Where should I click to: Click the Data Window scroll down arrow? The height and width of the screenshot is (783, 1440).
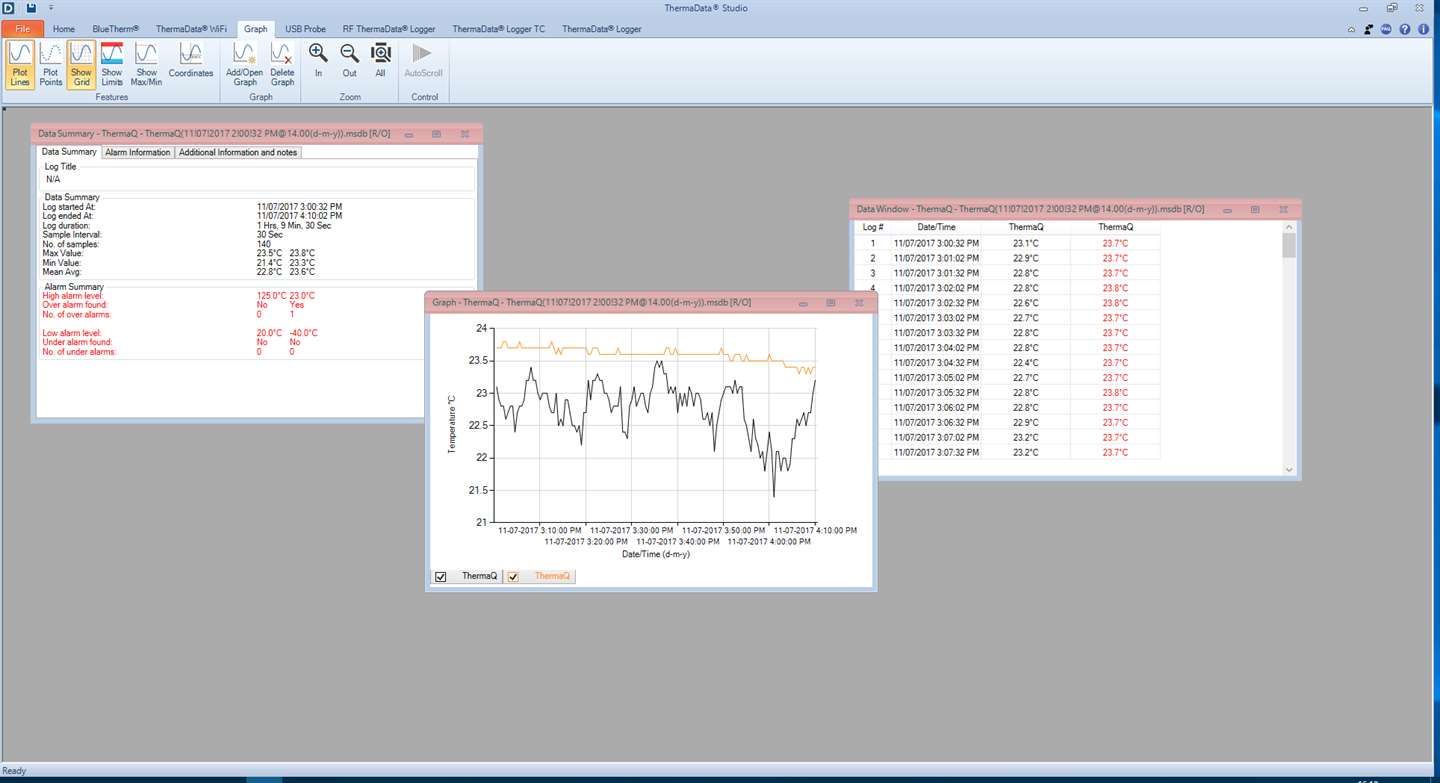(x=1289, y=469)
